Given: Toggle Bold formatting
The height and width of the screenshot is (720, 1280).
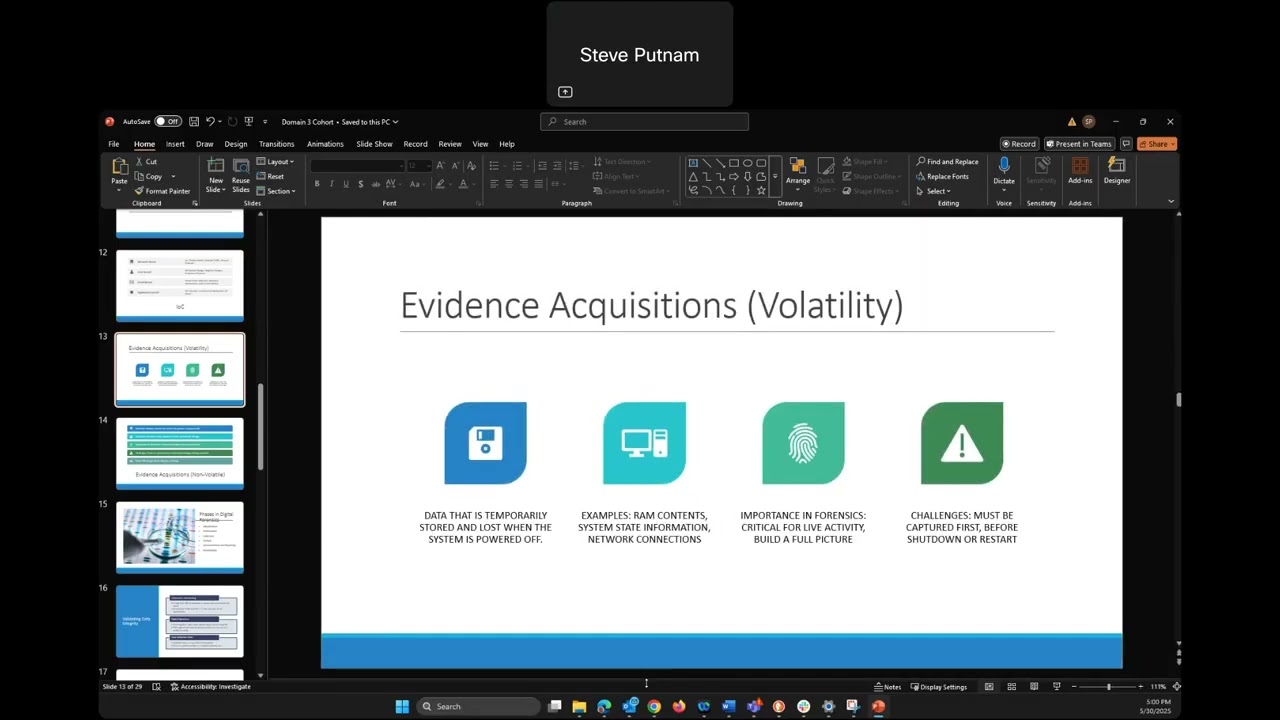Looking at the screenshot, I should coord(317,184).
